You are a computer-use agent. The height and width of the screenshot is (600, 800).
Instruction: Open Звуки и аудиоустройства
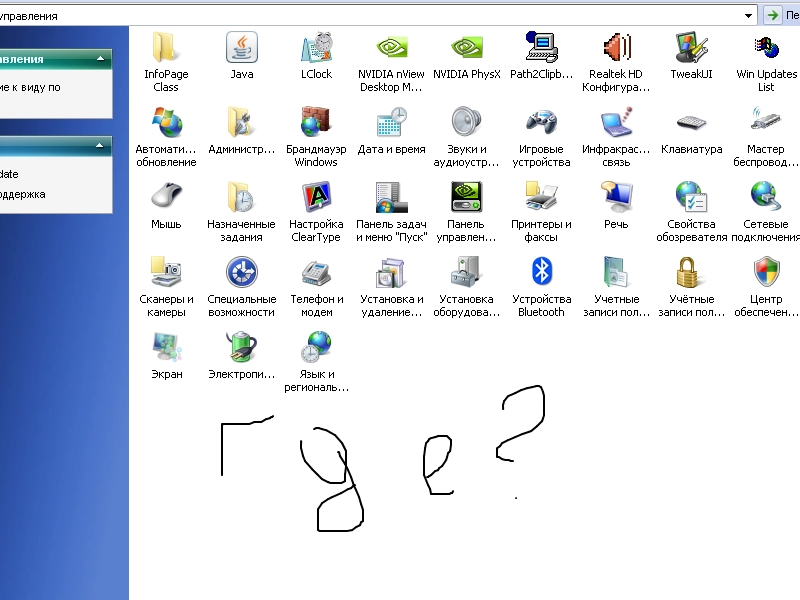point(466,122)
